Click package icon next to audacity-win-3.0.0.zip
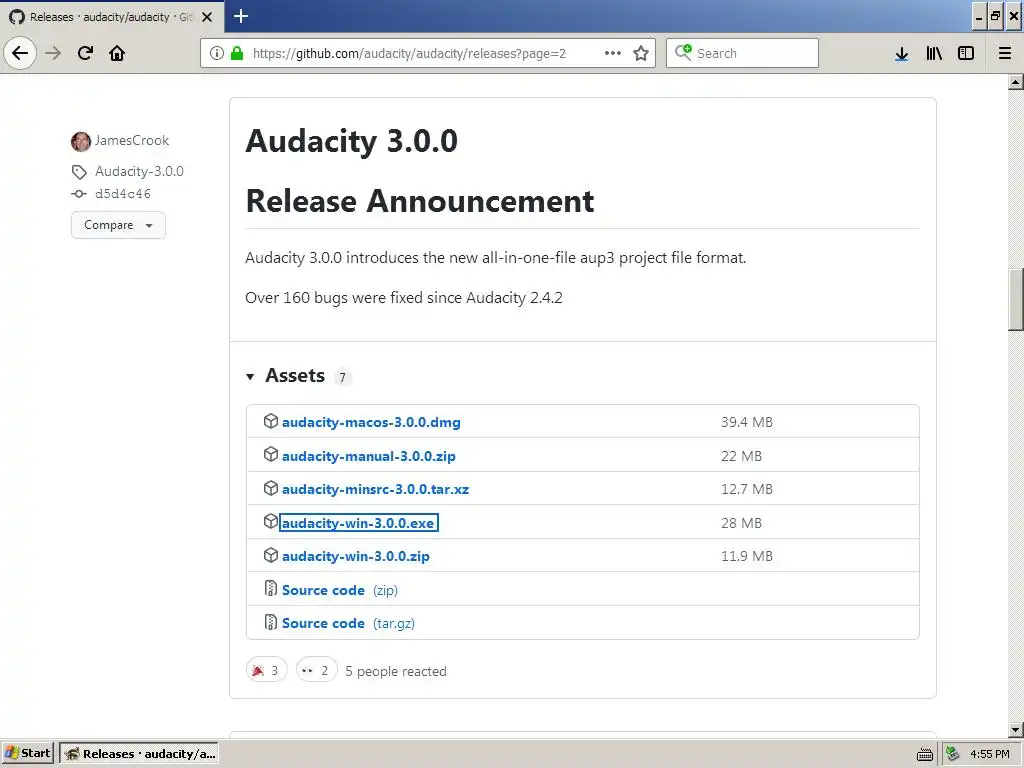The height and width of the screenshot is (768, 1024). click(270, 555)
